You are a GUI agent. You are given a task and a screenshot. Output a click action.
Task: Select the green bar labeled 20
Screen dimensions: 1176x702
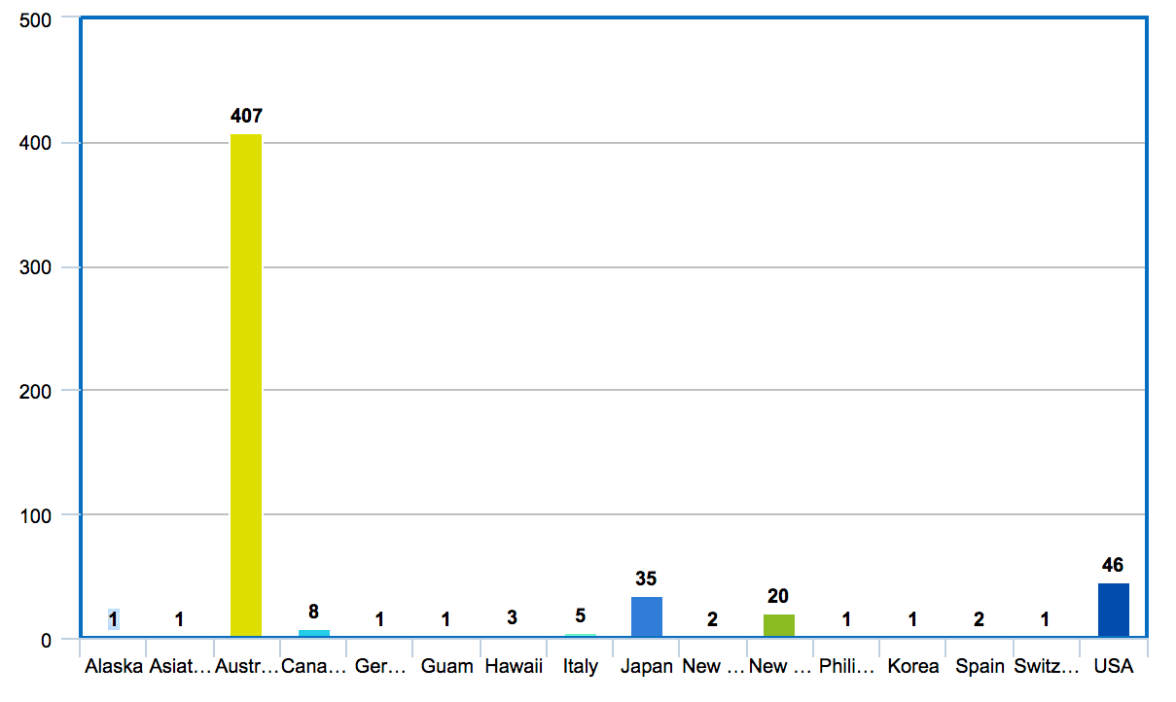pyautogui.click(x=778, y=626)
